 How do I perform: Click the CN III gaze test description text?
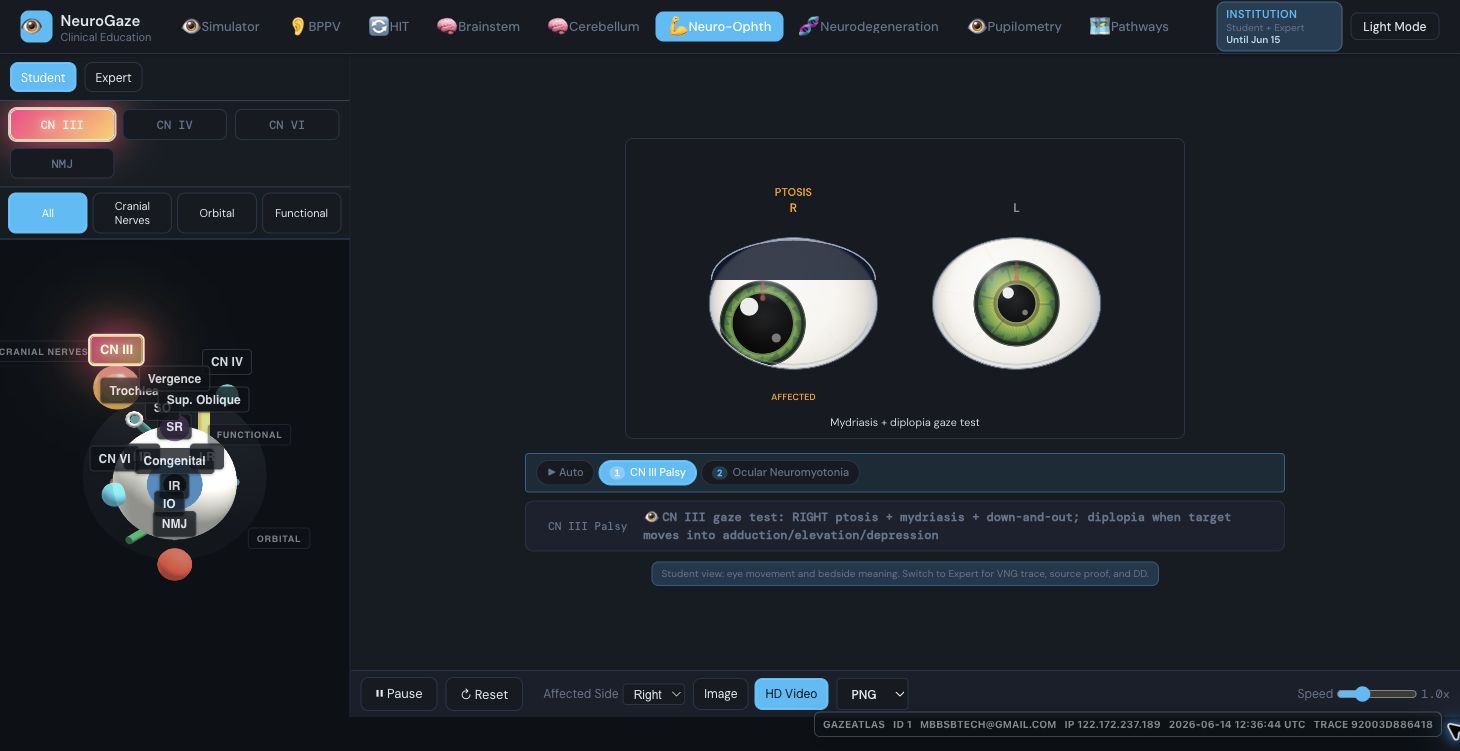coord(937,526)
